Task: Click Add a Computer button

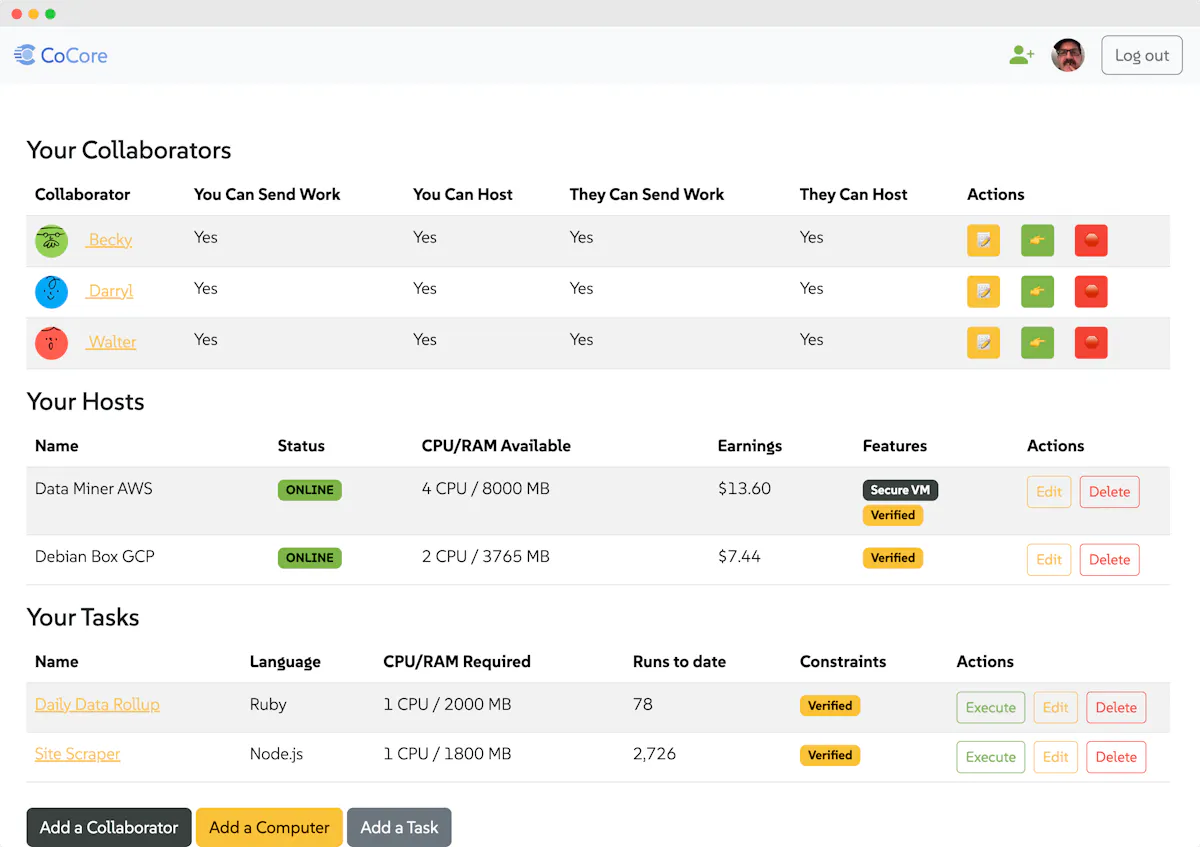Action: pos(269,827)
